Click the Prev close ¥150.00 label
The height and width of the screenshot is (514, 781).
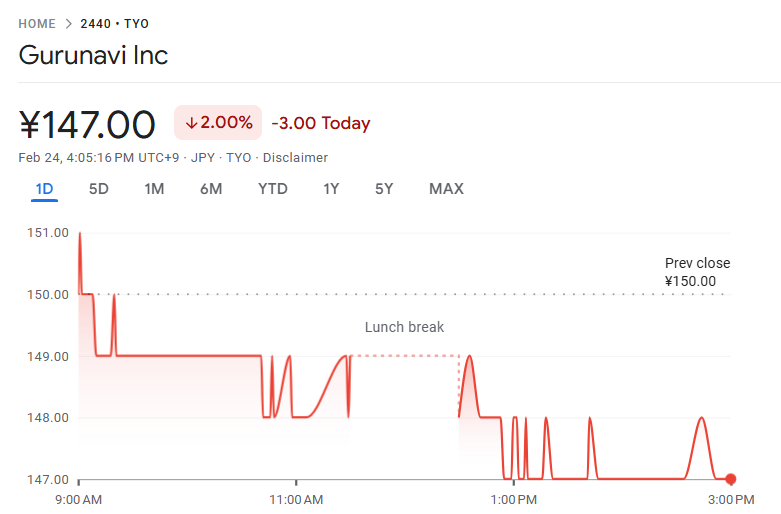coord(697,272)
